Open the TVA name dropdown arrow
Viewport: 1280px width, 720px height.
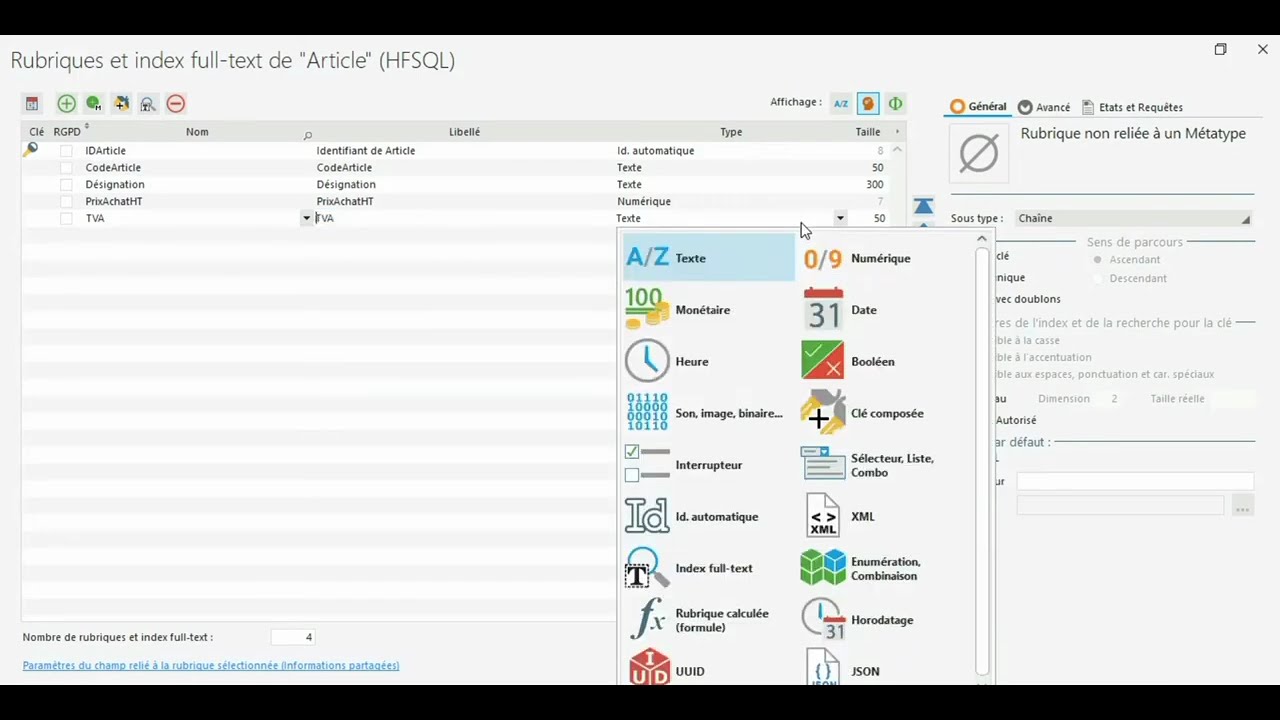(306, 218)
